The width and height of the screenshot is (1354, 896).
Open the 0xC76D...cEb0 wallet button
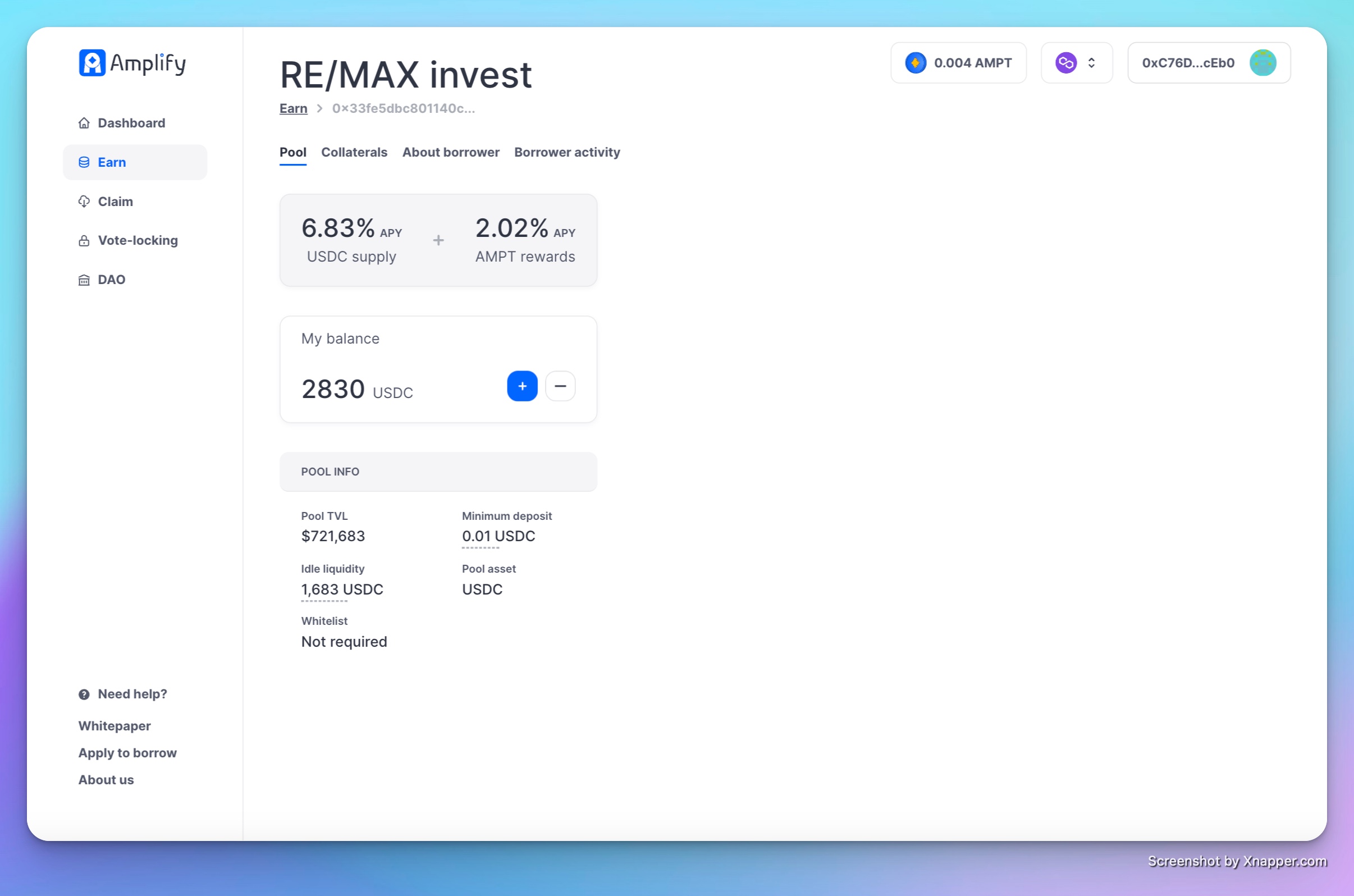point(1209,63)
